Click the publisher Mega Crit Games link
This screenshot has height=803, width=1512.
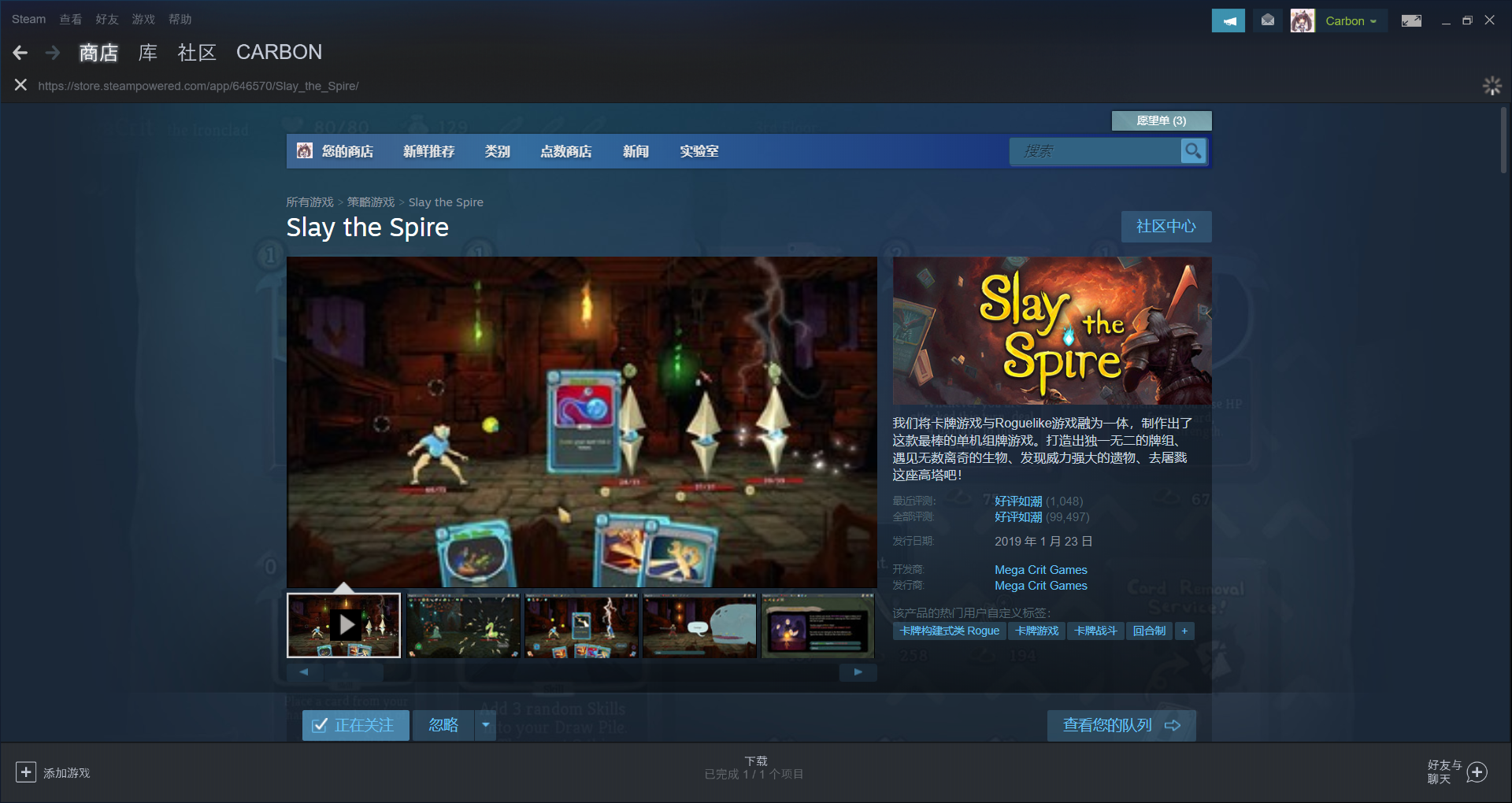click(x=1041, y=586)
